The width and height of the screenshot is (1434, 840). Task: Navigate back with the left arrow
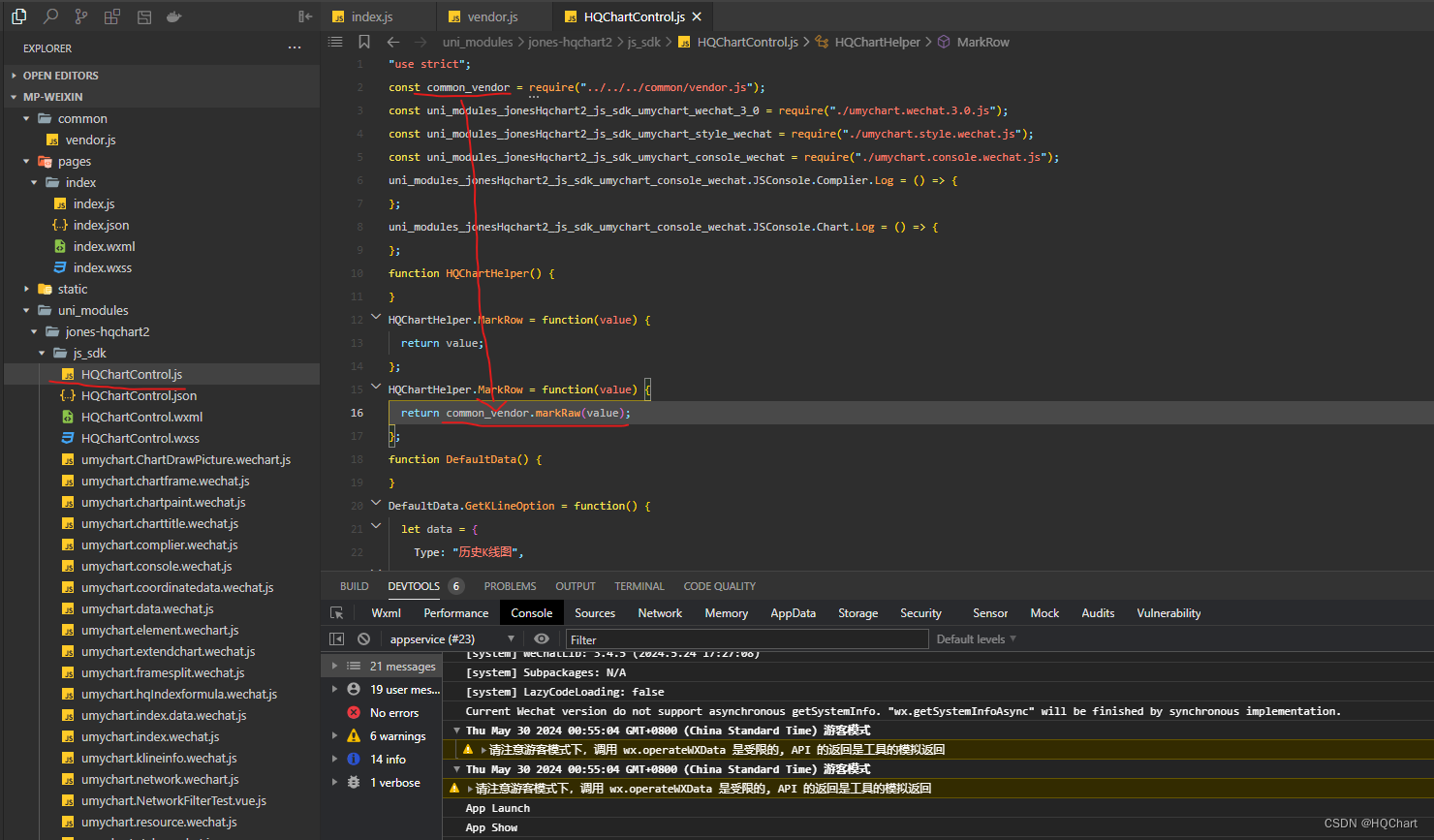point(393,42)
